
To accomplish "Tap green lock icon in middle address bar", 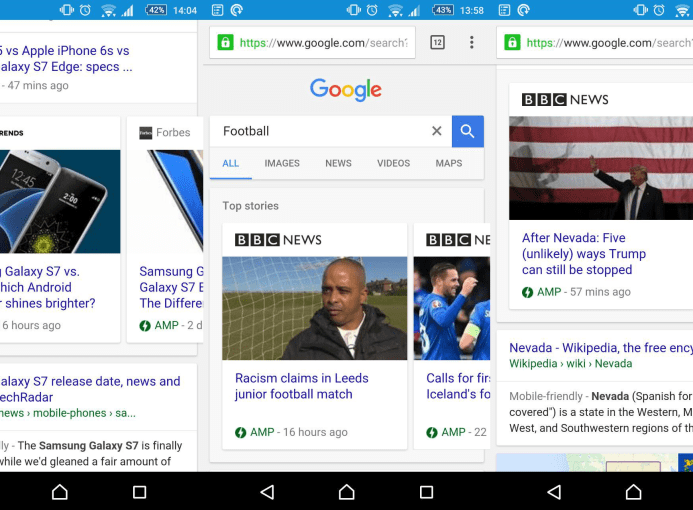I will coord(225,42).
